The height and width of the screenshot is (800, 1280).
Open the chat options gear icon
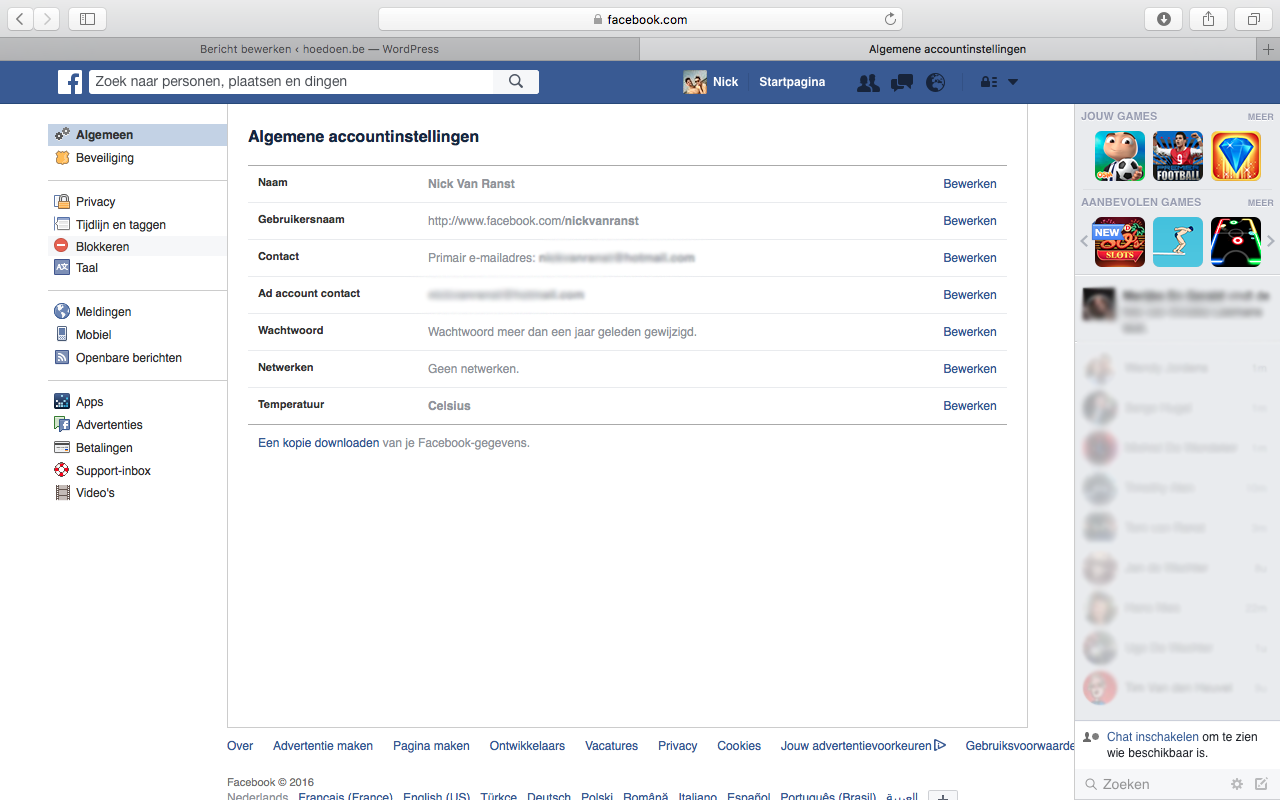coord(1237,784)
